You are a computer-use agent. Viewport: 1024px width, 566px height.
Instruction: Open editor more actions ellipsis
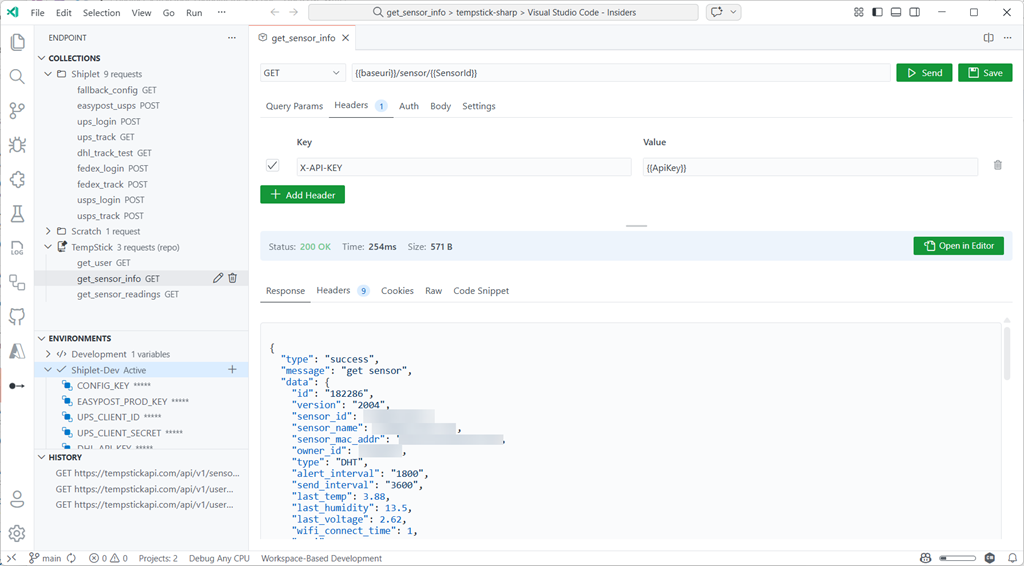click(1008, 38)
